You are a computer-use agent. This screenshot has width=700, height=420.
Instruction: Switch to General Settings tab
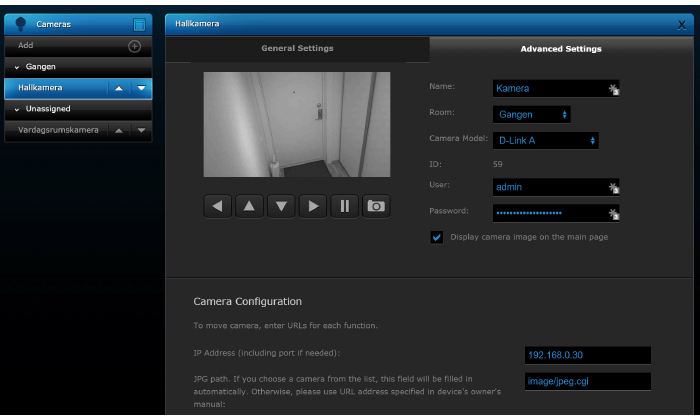(x=297, y=48)
